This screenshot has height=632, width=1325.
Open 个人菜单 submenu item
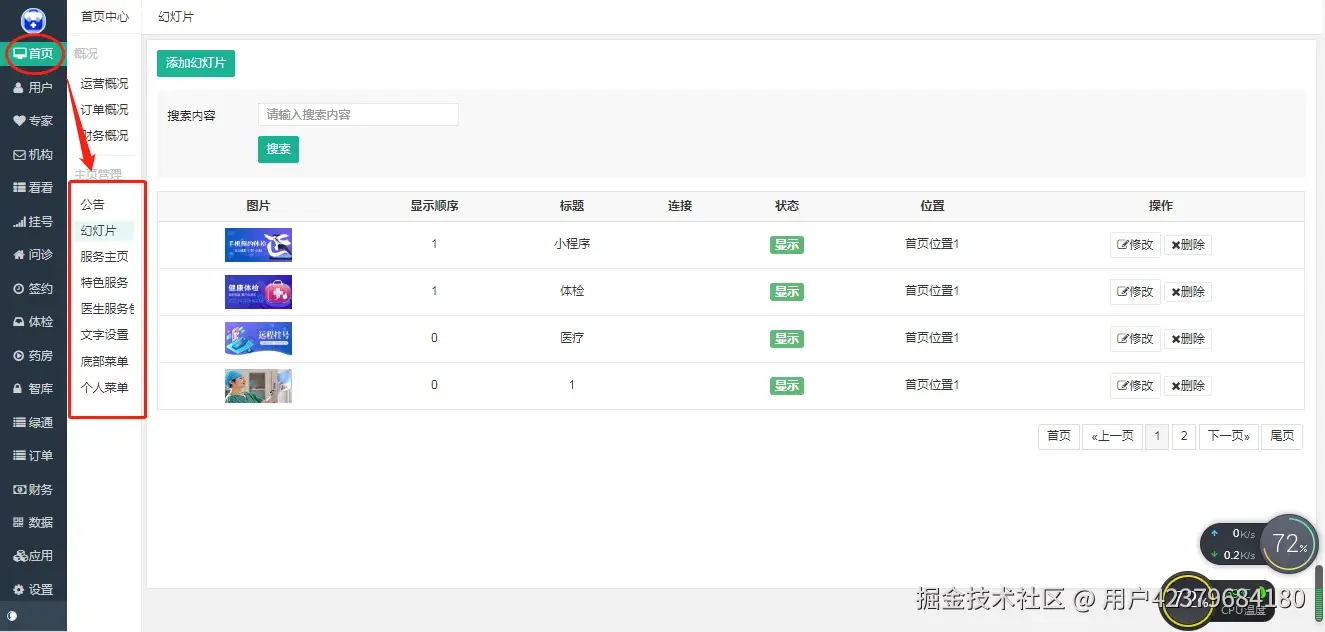104,387
